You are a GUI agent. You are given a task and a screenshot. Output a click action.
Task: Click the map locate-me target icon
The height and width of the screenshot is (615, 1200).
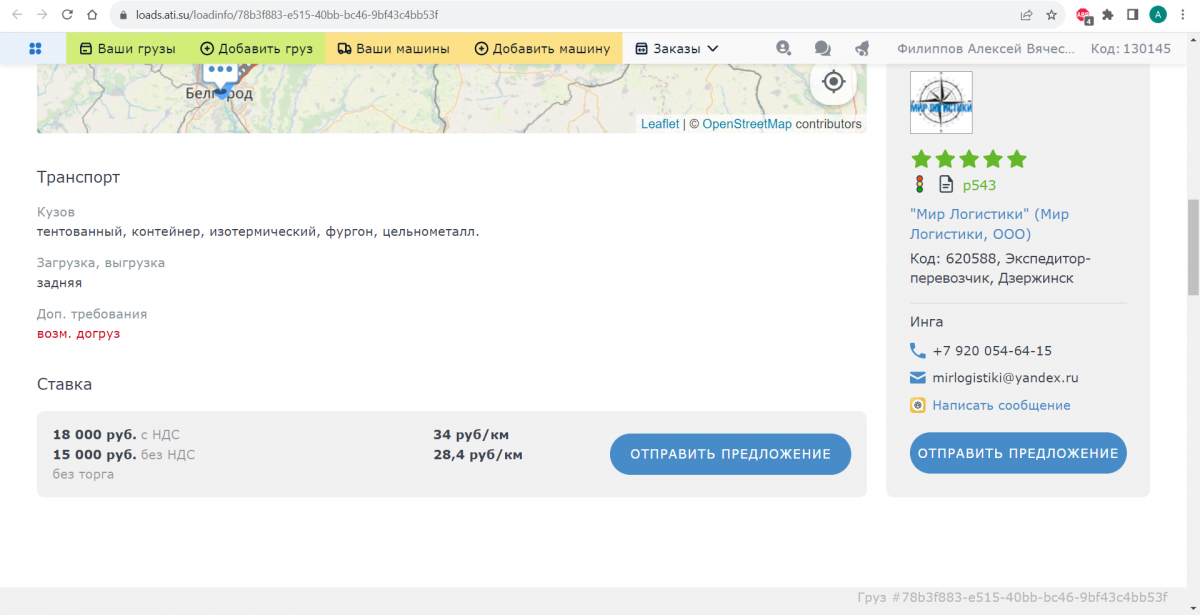[x=833, y=82]
